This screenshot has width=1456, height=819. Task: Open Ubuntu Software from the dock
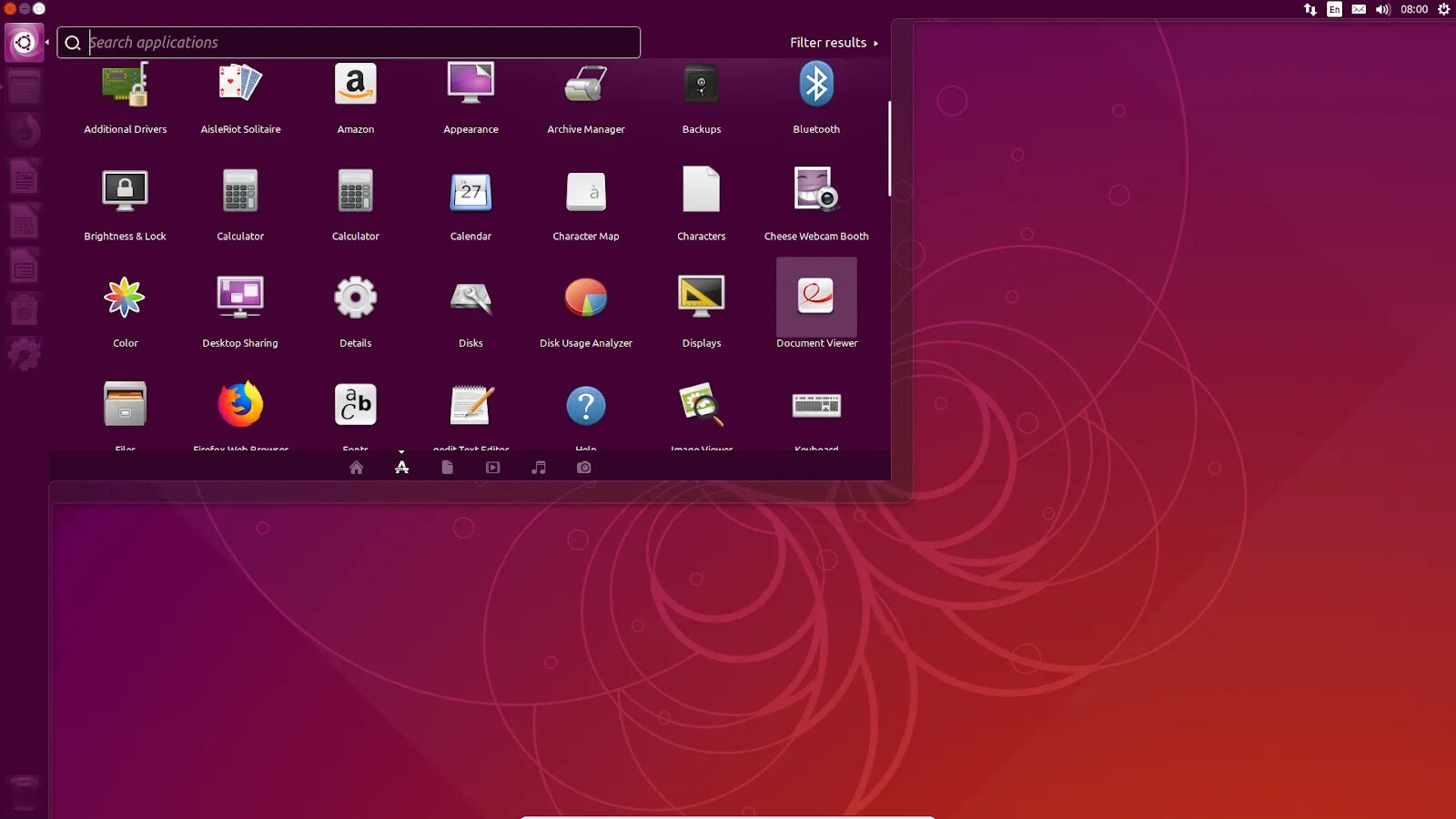[x=25, y=307]
